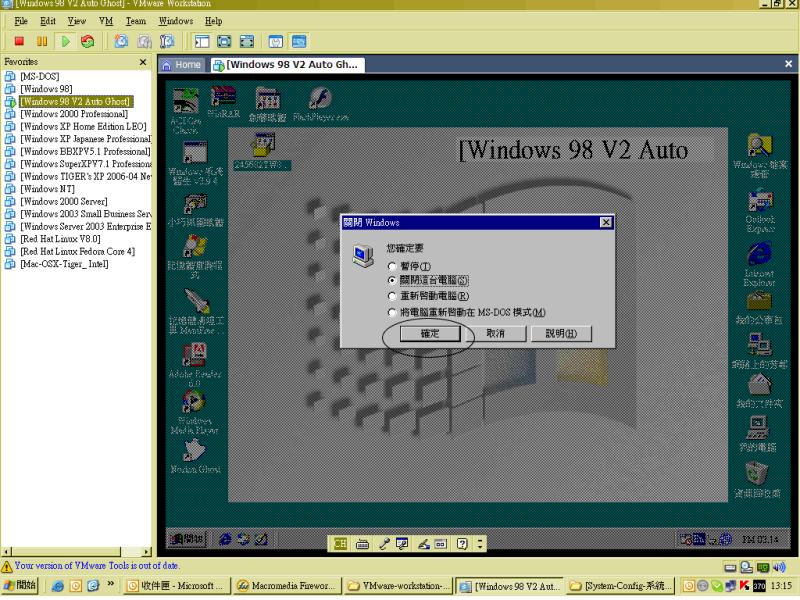Select [Windows 98] in Favorites
Image resolution: width=800 pixels, height=600 pixels.
tap(46, 89)
